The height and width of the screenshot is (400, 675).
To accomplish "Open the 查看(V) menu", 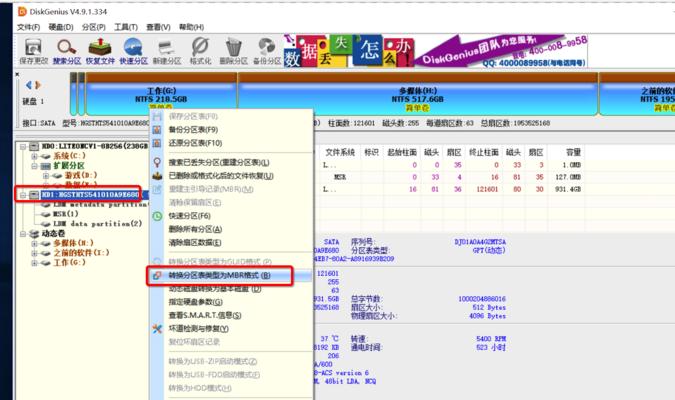I will point(158,27).
